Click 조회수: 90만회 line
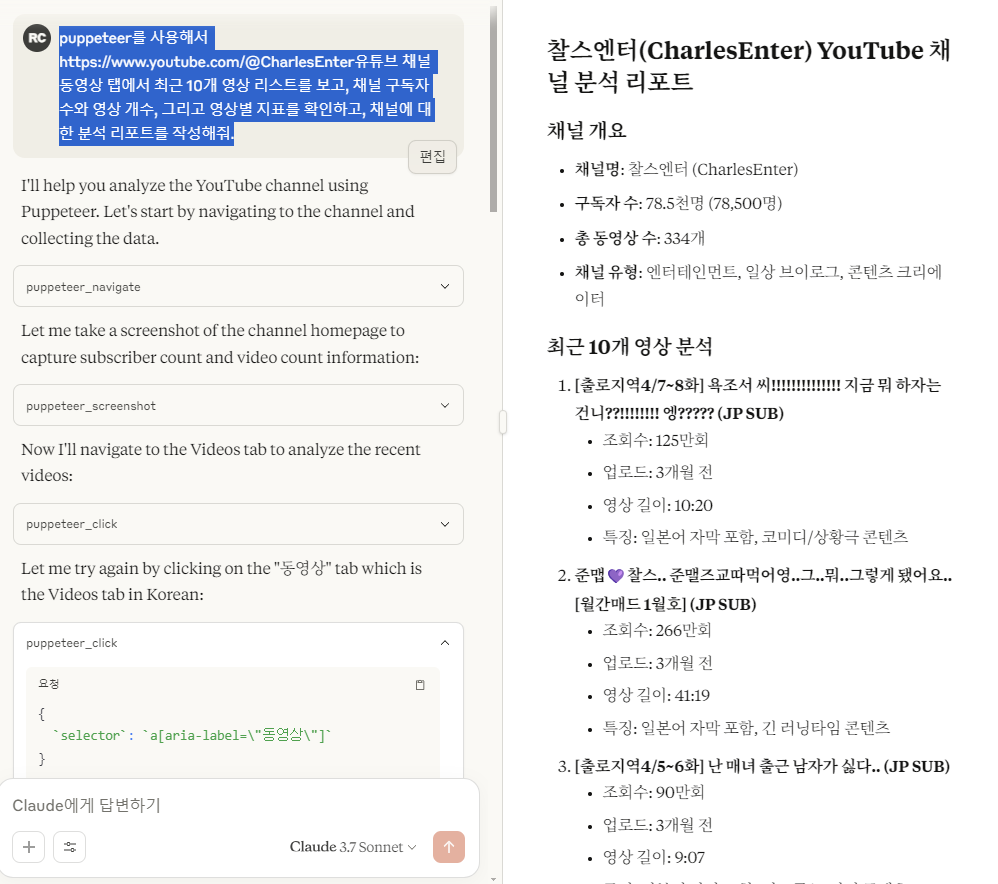 tap(654, 792)
